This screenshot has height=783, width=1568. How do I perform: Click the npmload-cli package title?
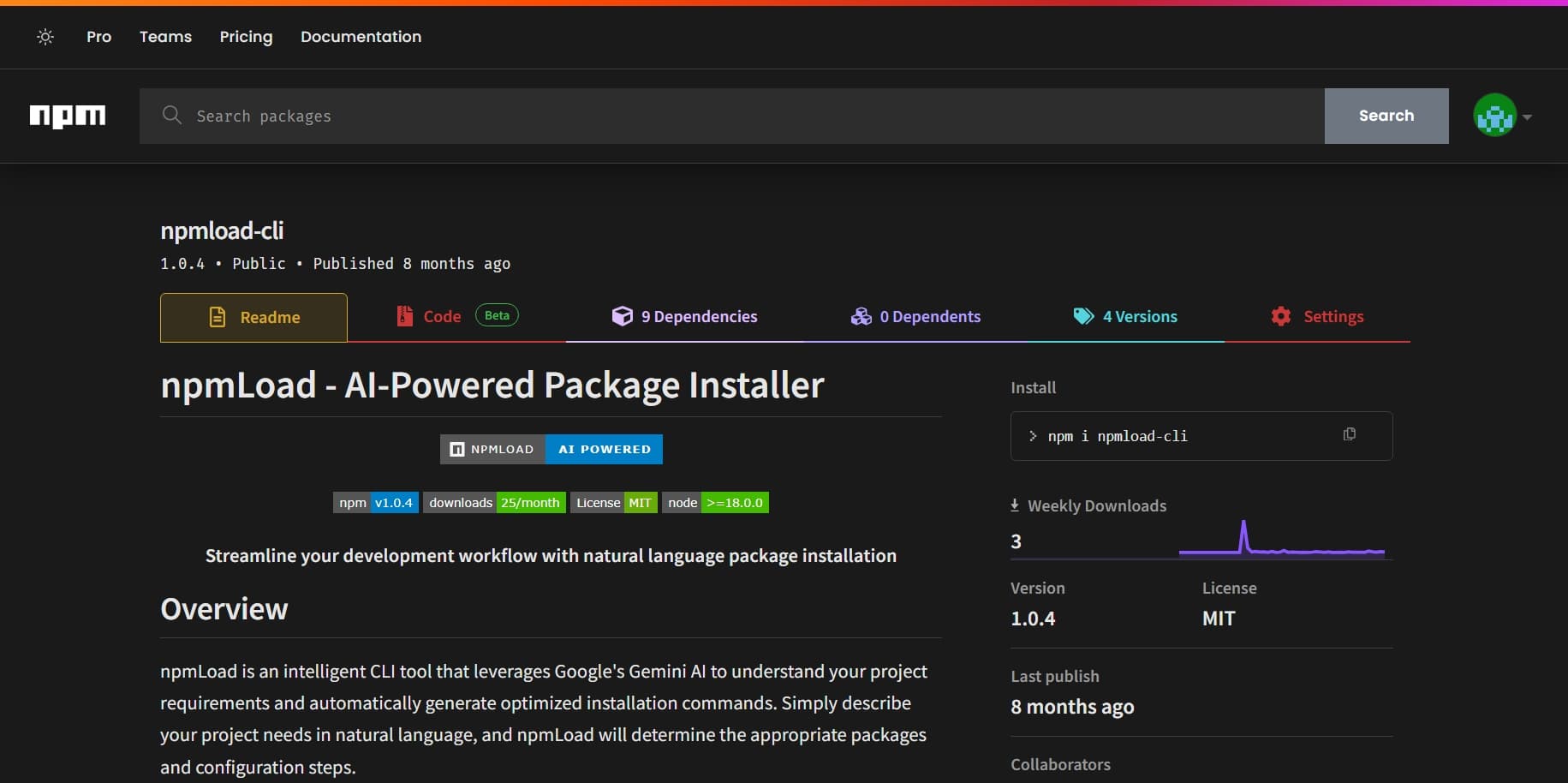(222, 230)
